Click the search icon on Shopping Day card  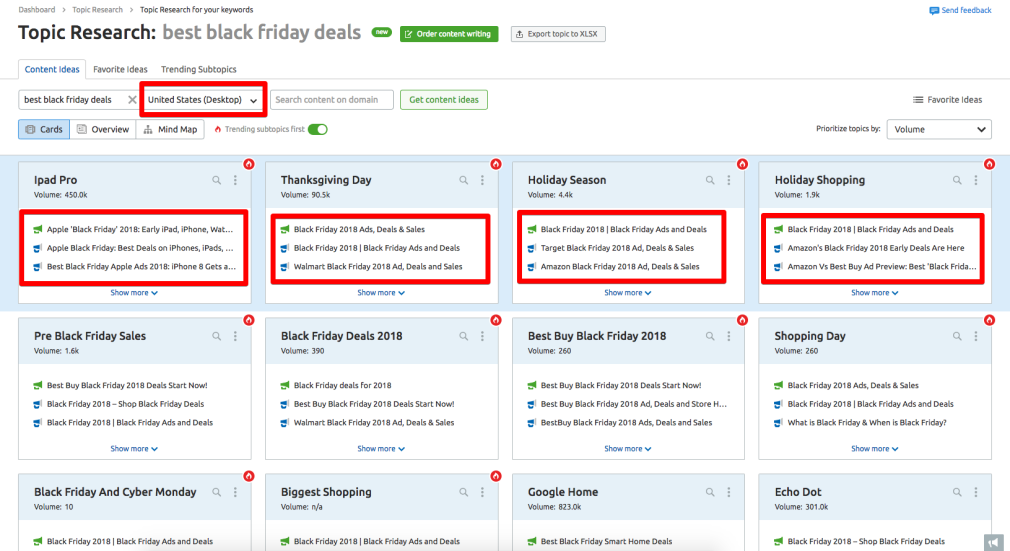point(957,336)
